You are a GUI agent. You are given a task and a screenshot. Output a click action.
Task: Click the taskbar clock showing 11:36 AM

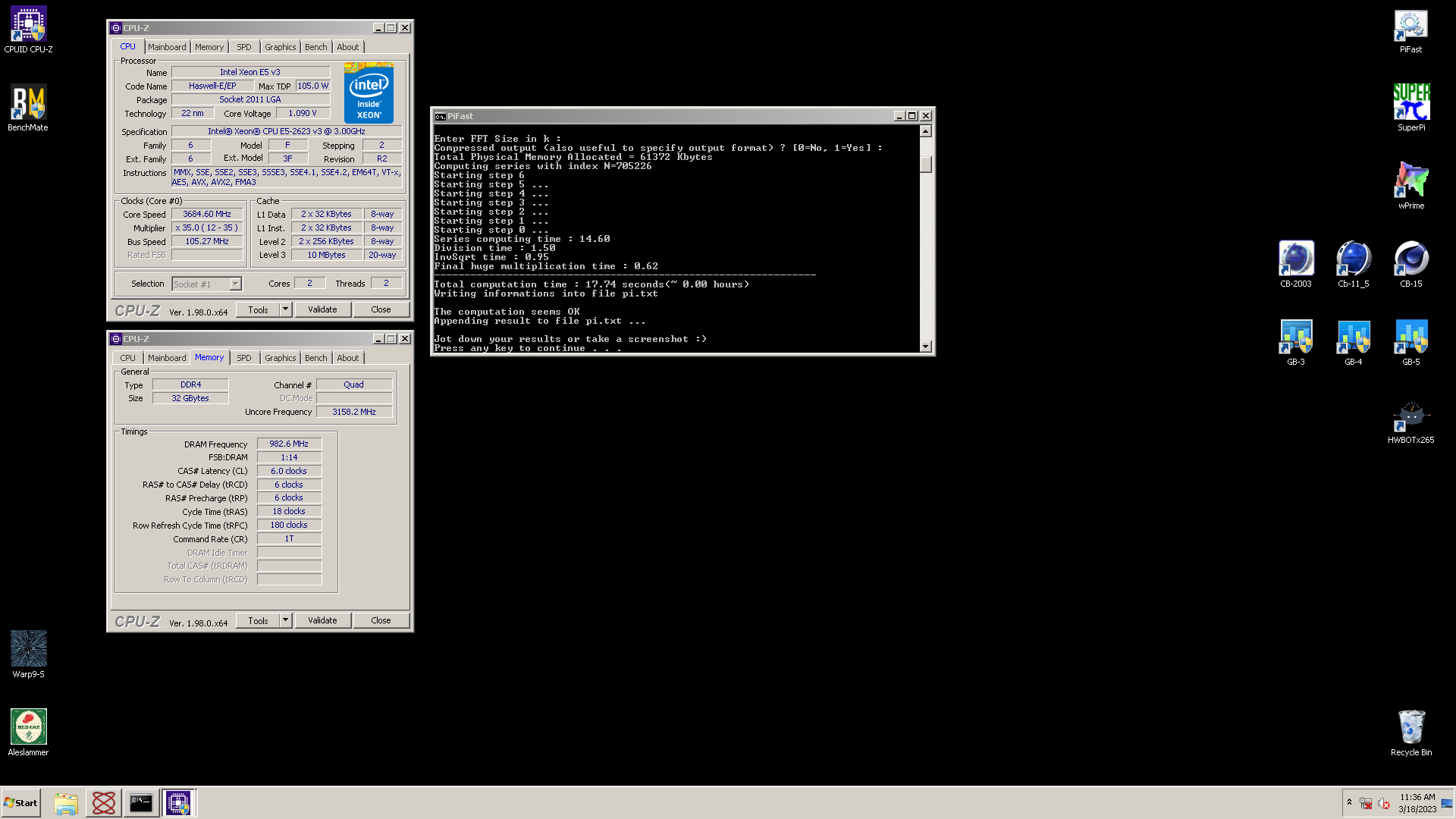1417,803
